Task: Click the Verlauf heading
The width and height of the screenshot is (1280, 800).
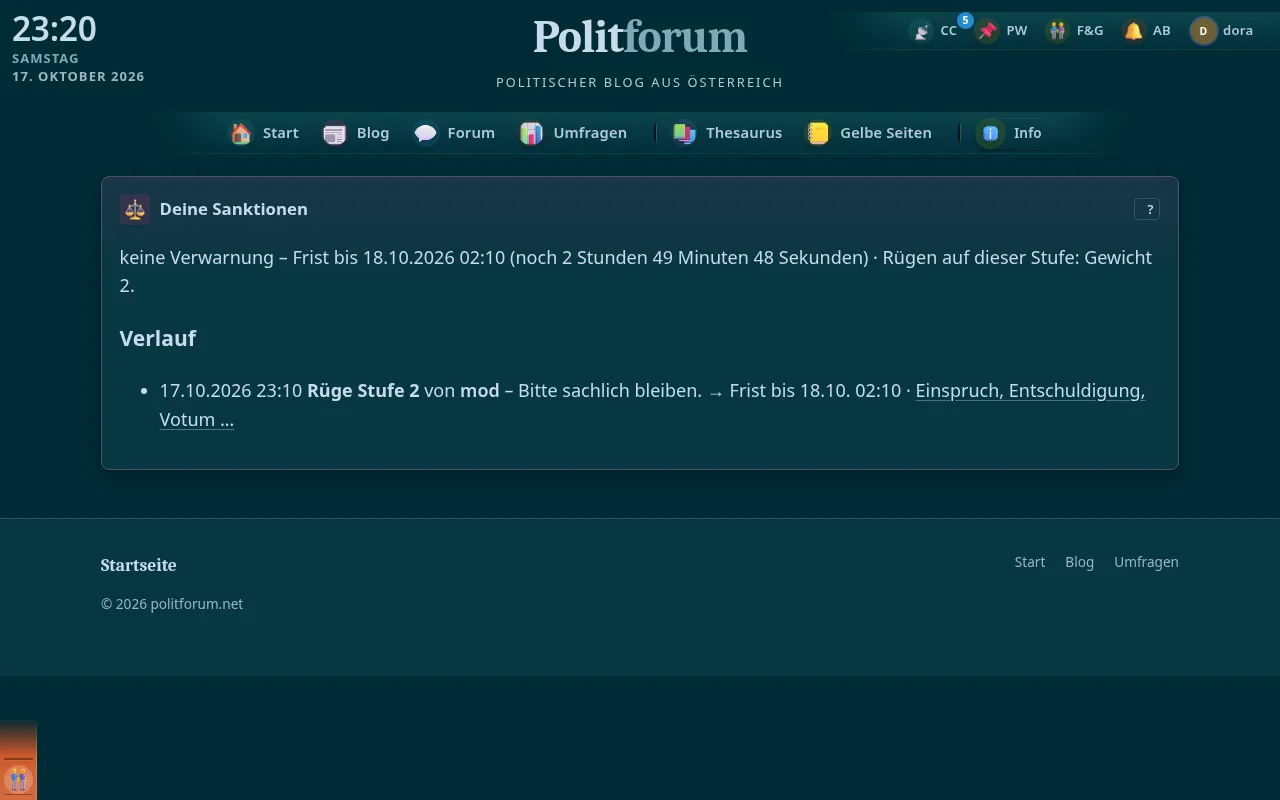Action: pos(158,338)
